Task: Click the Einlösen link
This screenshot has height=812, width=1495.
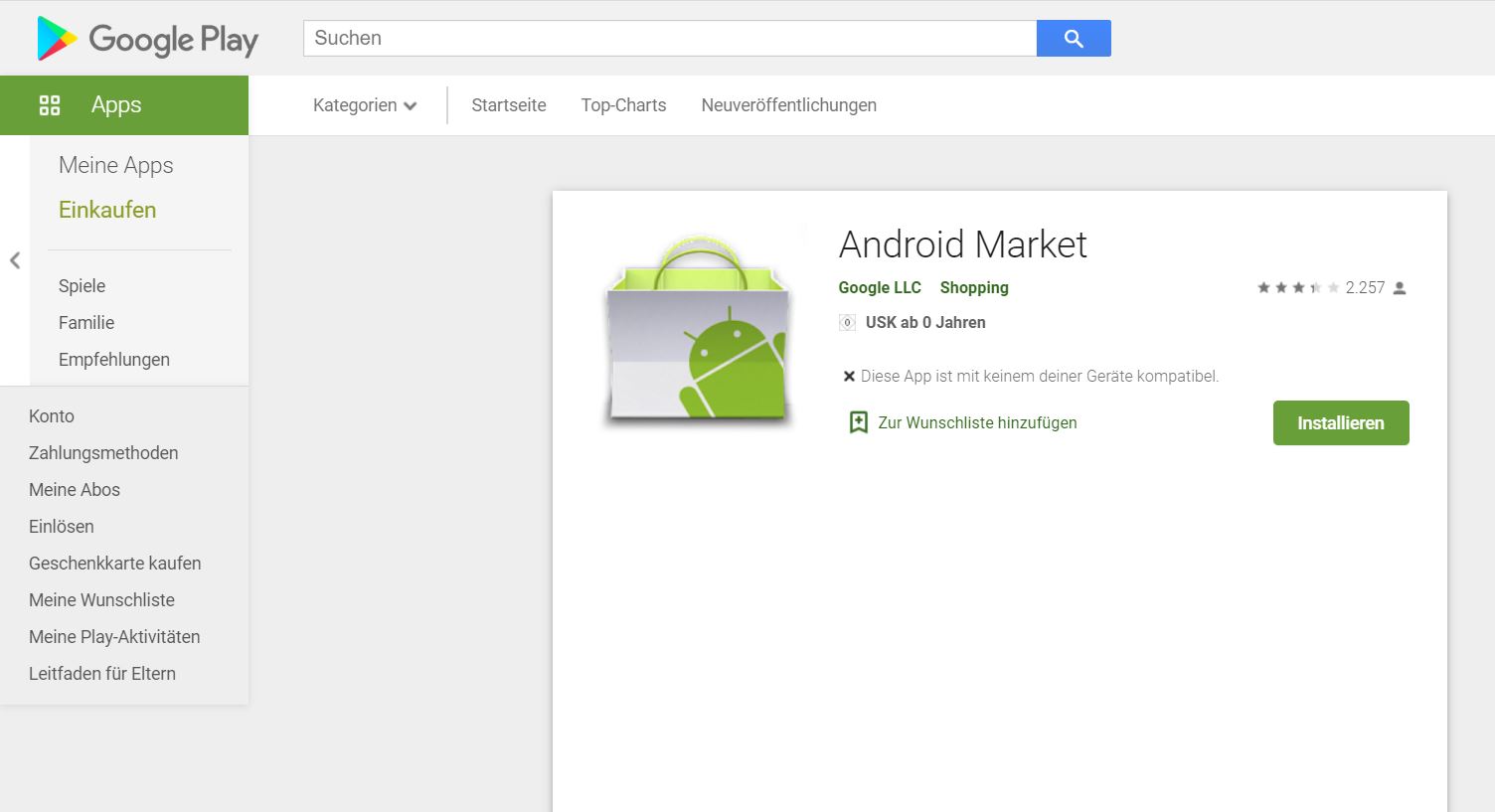Action: [62, 527]
